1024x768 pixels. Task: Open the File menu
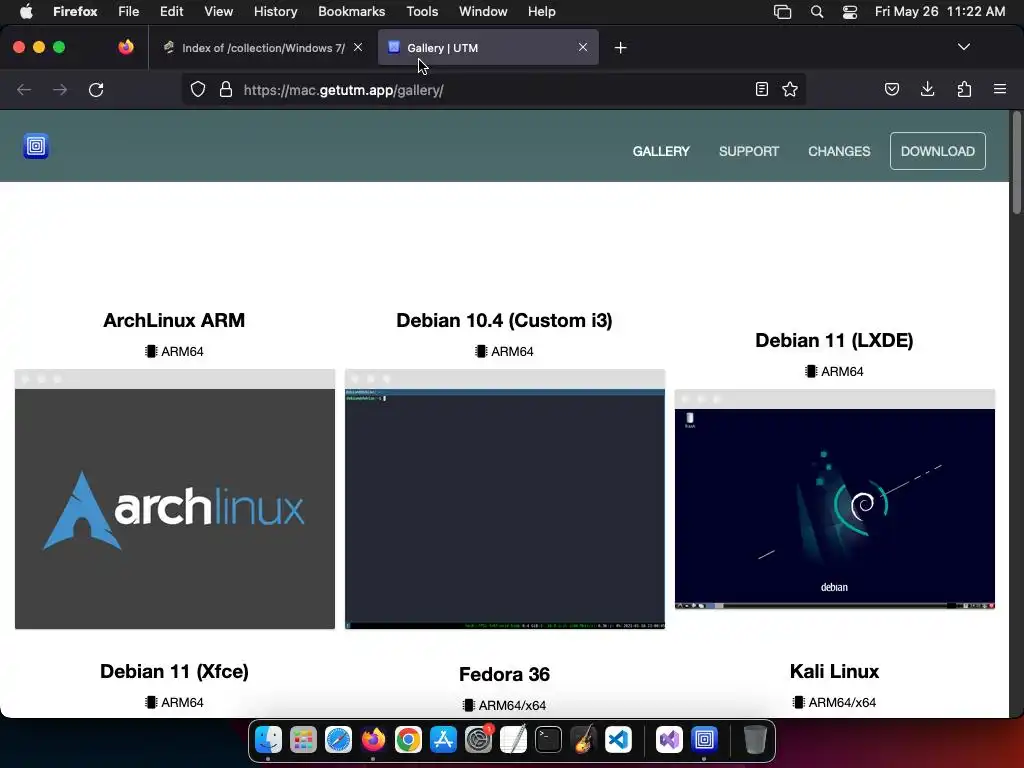point(129,12)
